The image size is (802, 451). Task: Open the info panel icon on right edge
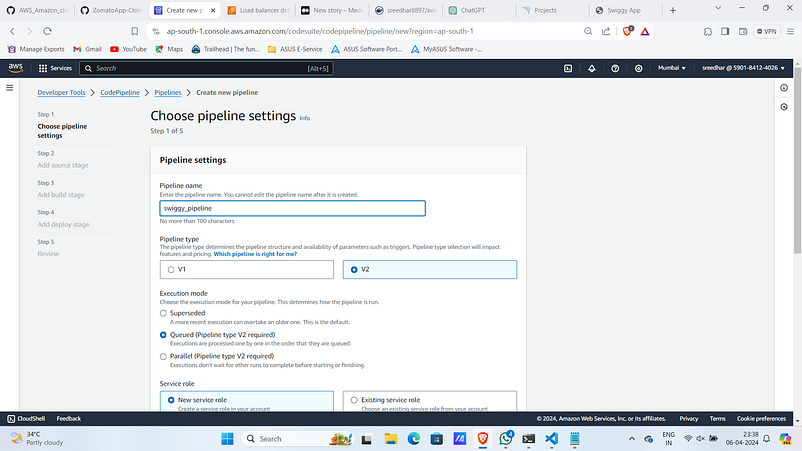coord(784,88)
